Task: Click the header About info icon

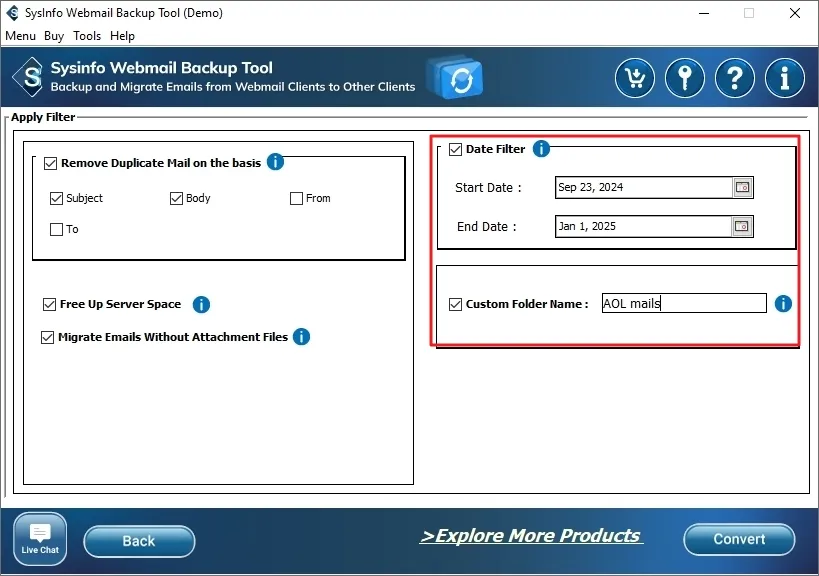Action: pos(785,78)
